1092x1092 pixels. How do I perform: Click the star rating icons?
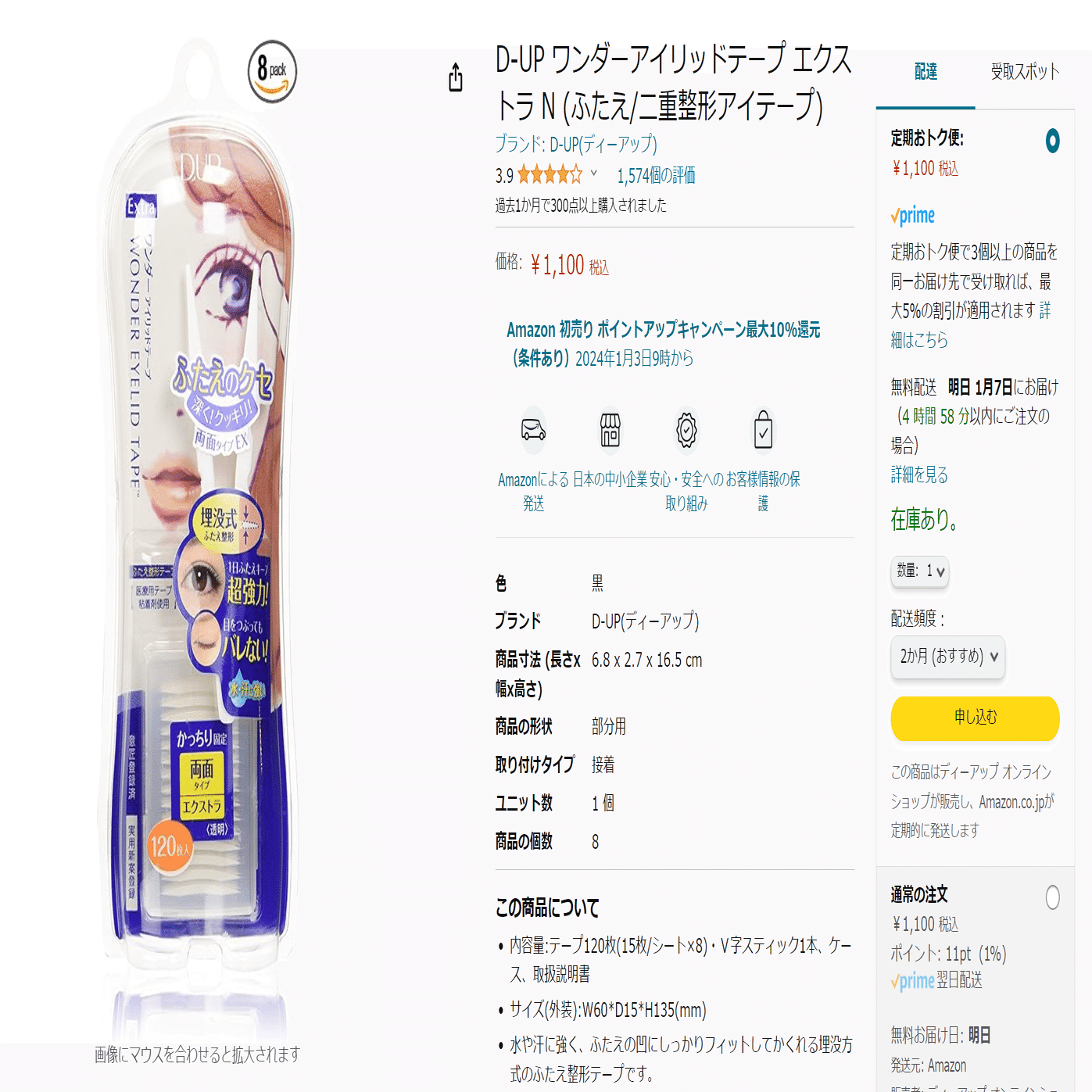coord(550,175)
